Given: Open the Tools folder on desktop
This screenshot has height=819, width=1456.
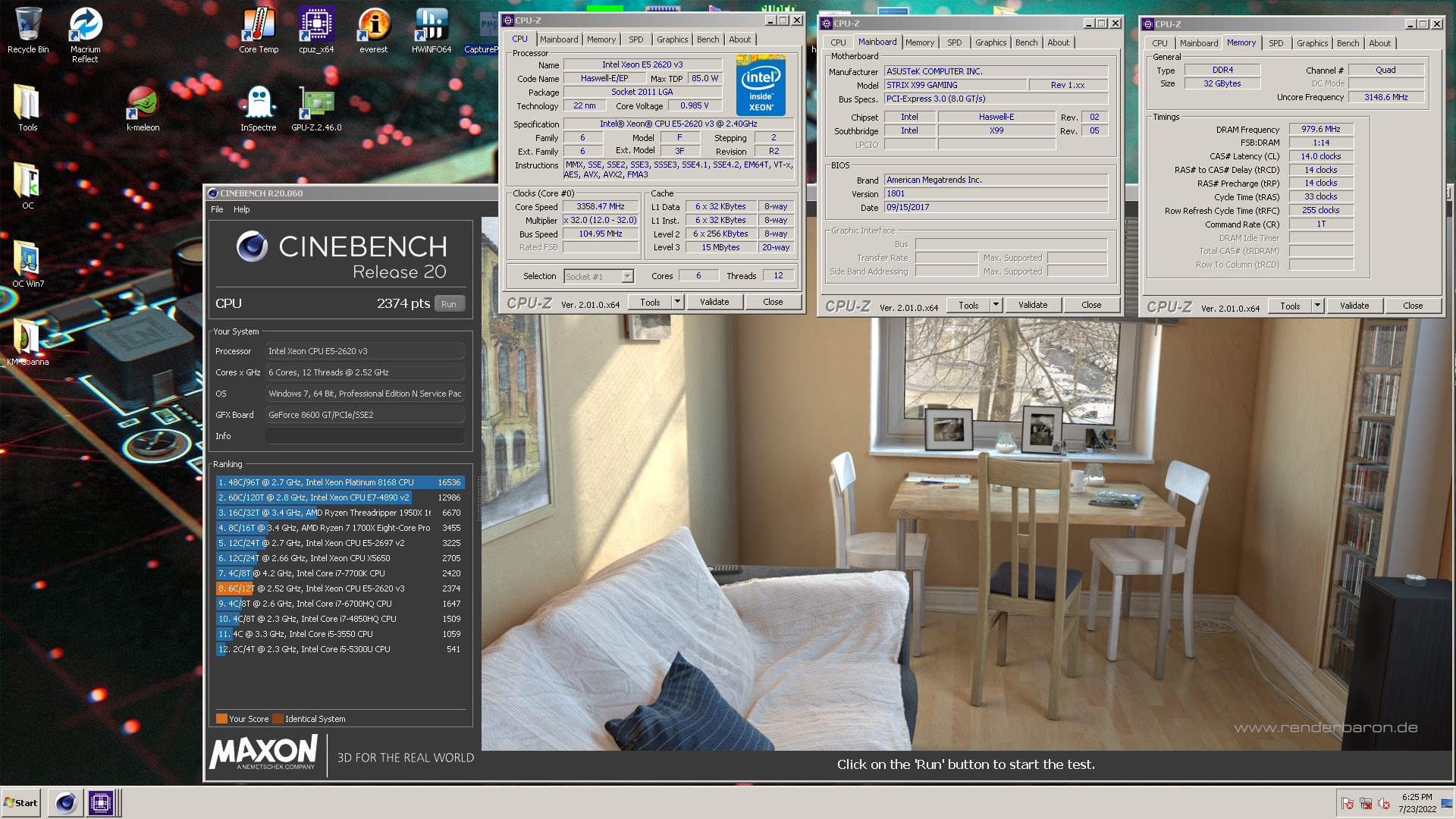Looking at the screenshot, I should (x=27, y=108).
